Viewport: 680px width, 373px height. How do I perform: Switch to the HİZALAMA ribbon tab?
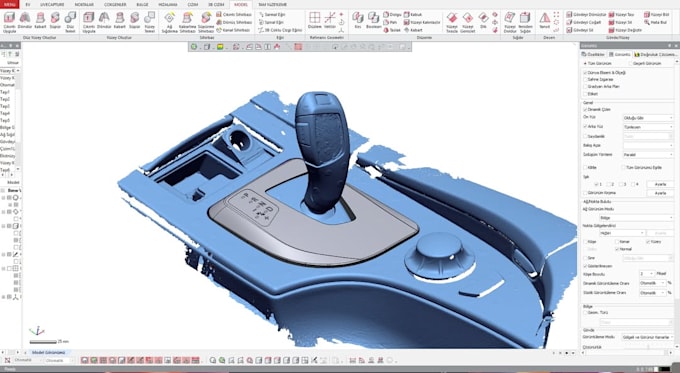(168, 4)
